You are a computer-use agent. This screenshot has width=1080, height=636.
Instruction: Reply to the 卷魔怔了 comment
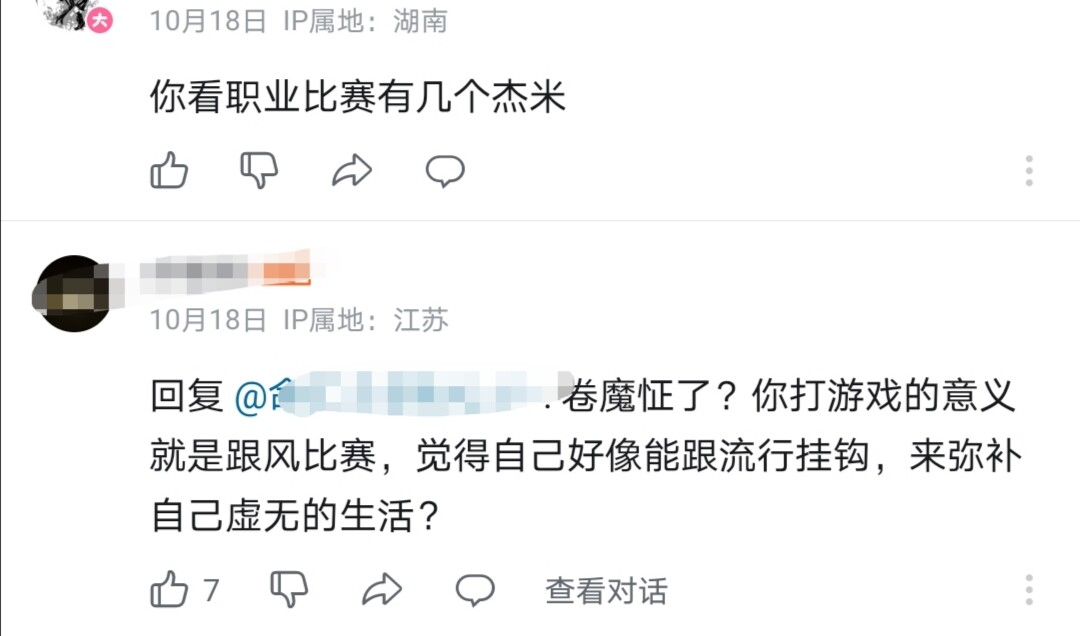475,590
